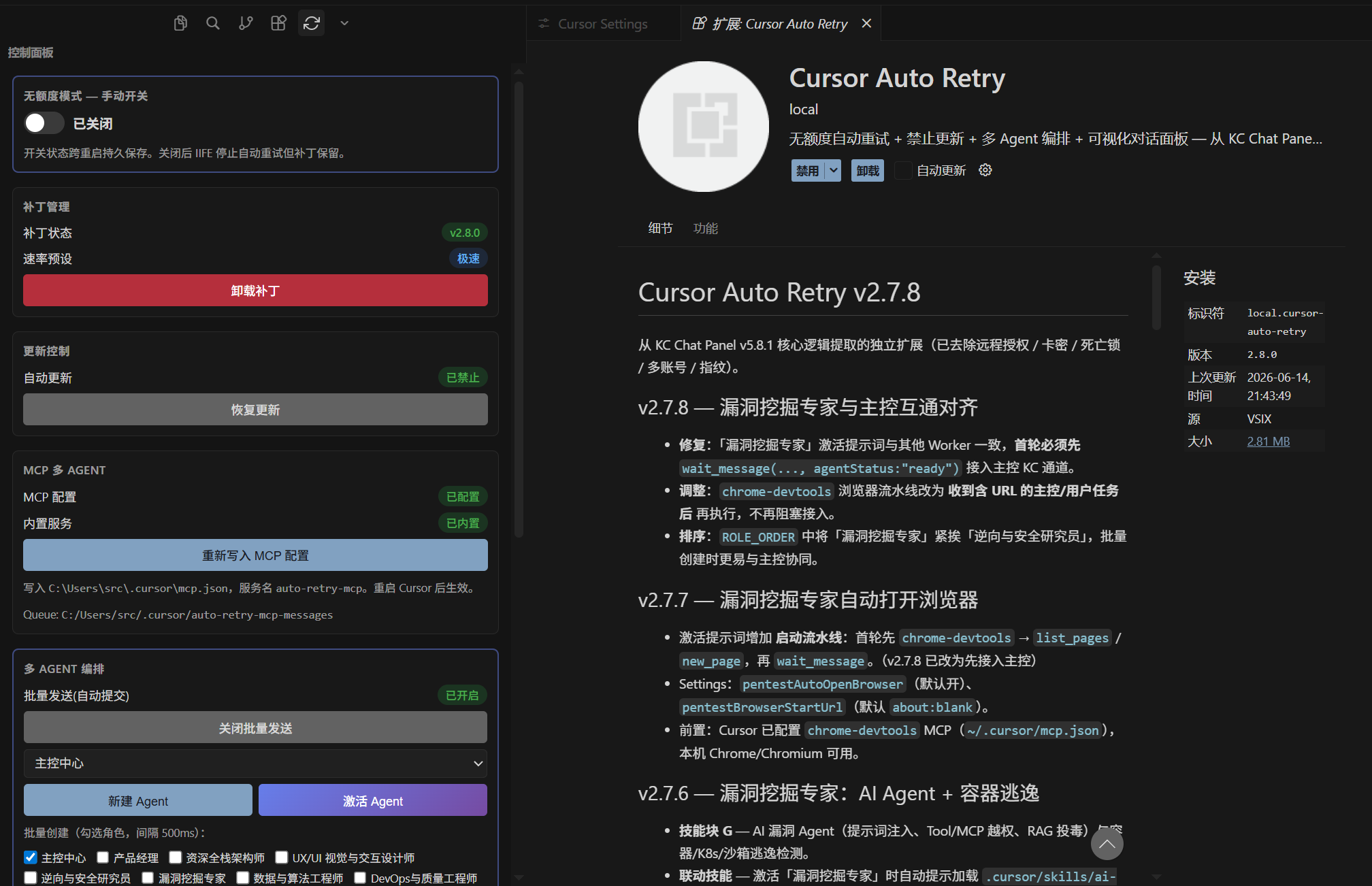Click the v2.8.0 patch status badge
Image resolution: width=1372 pixels, height=886 pixels.
coord(465,233)
